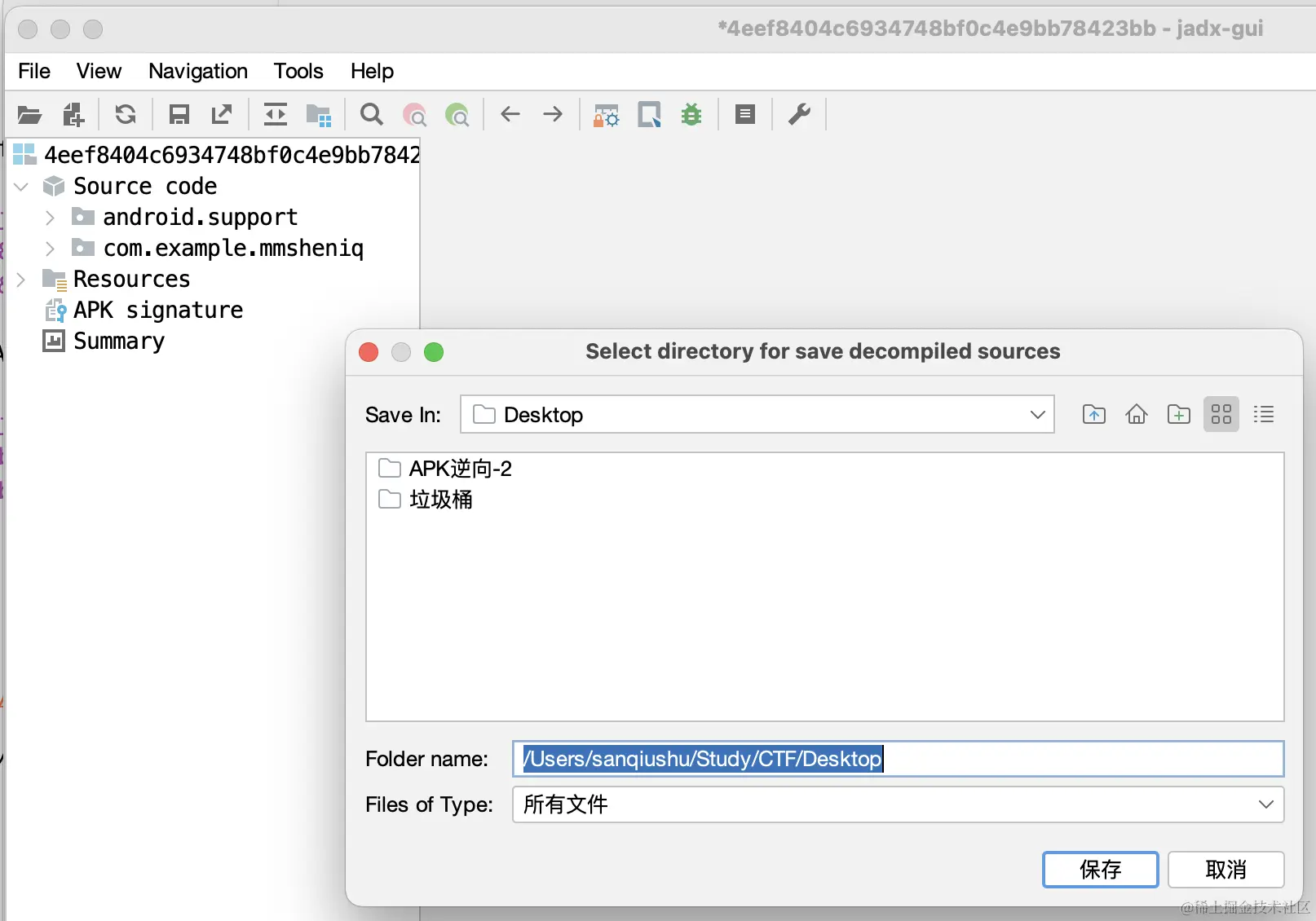
Task: Open Text search with the magnifier icon
Action: click(372, 115)
